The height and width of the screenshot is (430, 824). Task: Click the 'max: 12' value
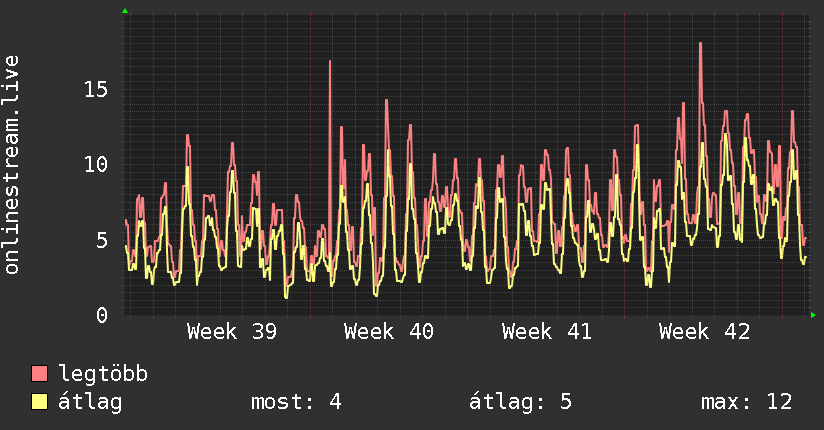[x=746, y=402]
